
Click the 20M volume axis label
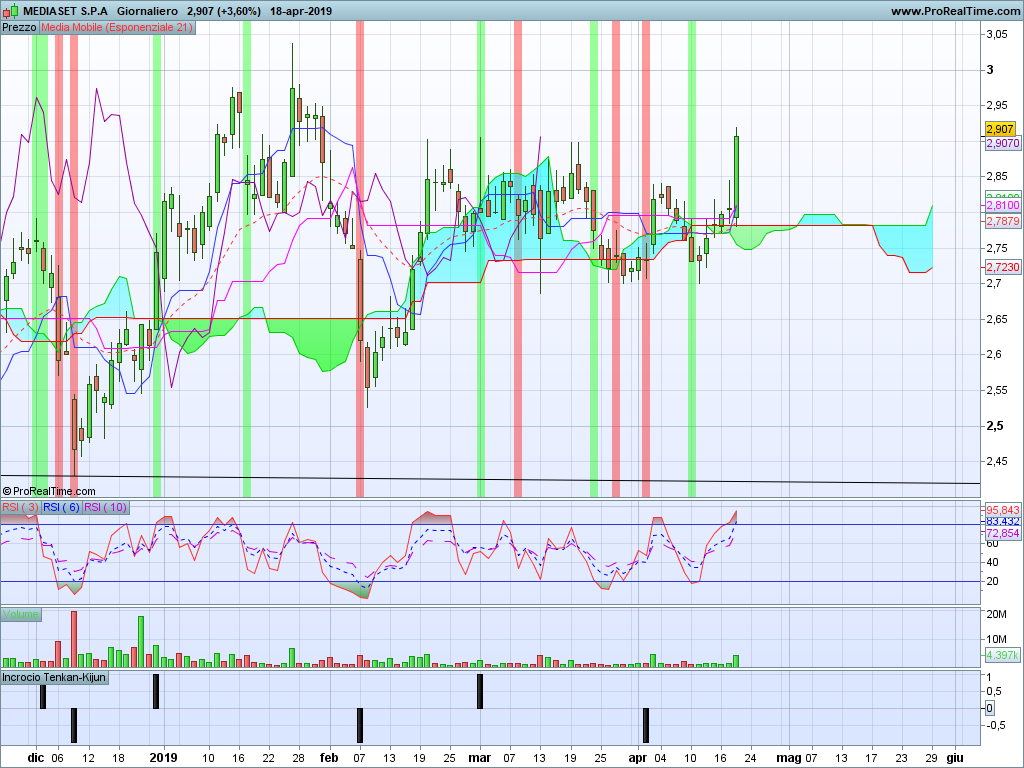click(x=997, y=614)
